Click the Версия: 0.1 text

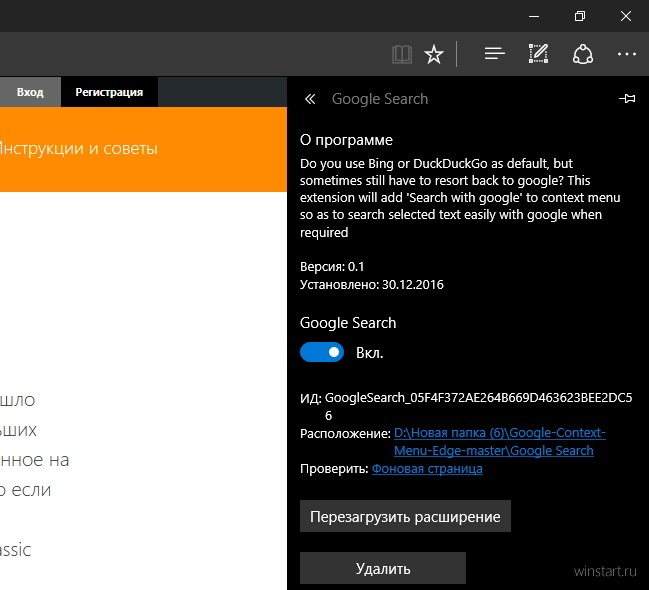pyautogui.click(x=332, y=267)
